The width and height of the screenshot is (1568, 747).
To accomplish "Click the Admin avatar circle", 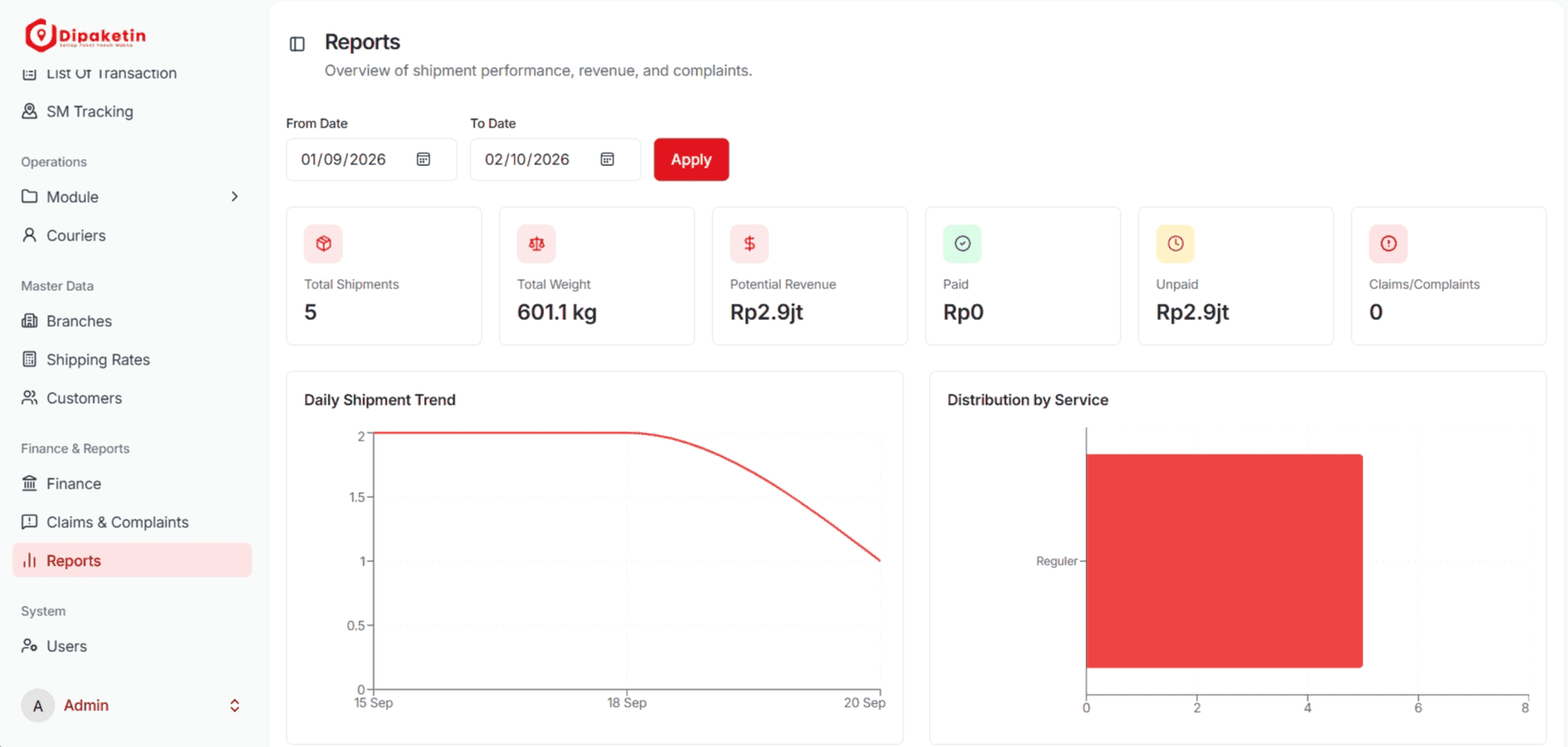I will tap(38, 706).
